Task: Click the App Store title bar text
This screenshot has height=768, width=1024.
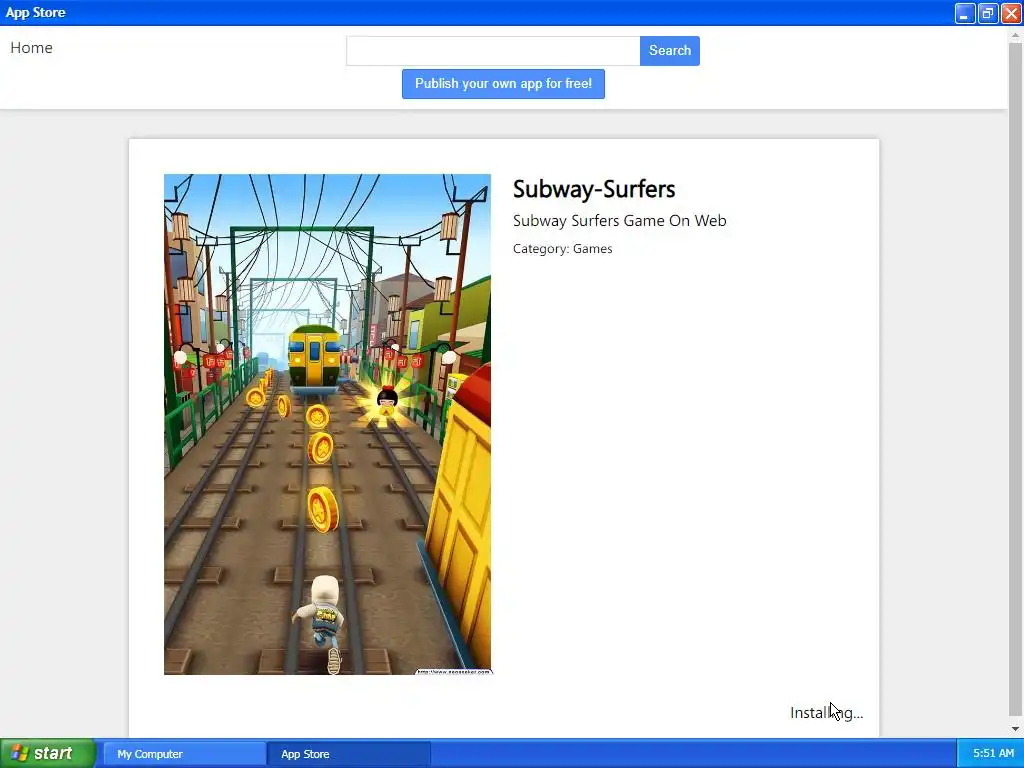Action: [x=35, y=12]
